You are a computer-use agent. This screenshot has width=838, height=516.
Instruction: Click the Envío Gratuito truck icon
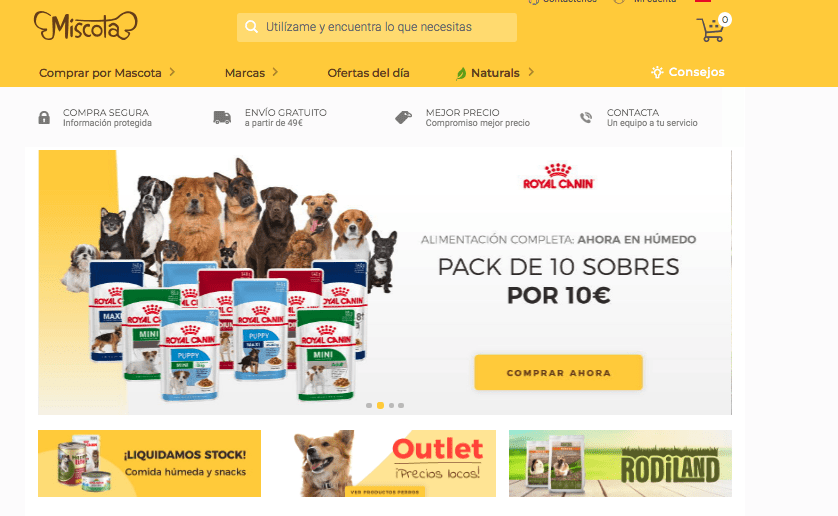[x=222, y=118]
